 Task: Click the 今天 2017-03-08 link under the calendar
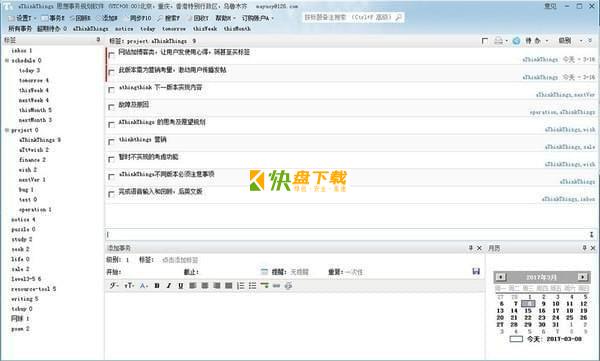[554, 339]
